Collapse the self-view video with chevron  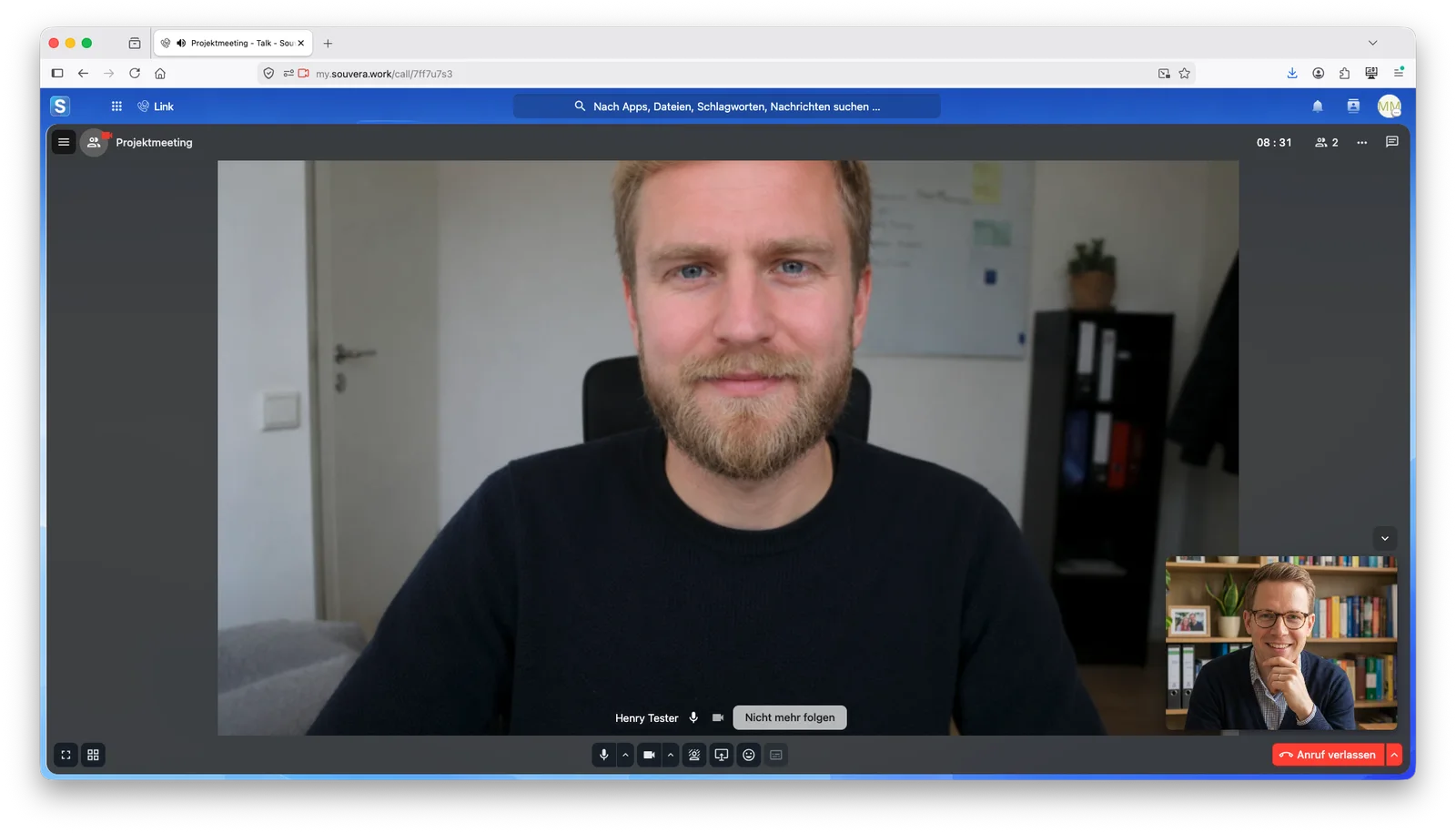pos(1385,538)
